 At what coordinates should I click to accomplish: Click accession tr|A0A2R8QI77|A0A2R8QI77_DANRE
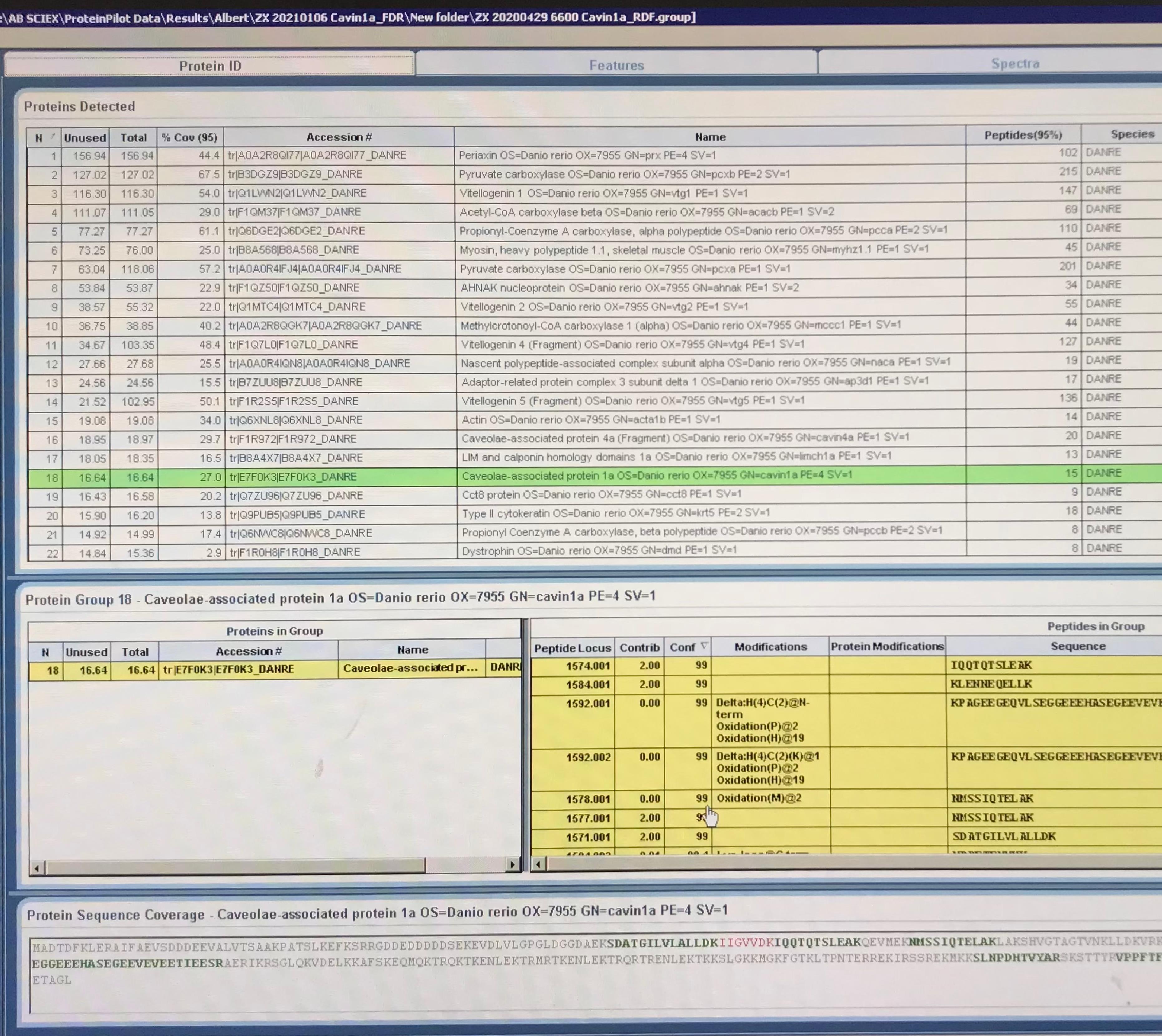(317, 155)
